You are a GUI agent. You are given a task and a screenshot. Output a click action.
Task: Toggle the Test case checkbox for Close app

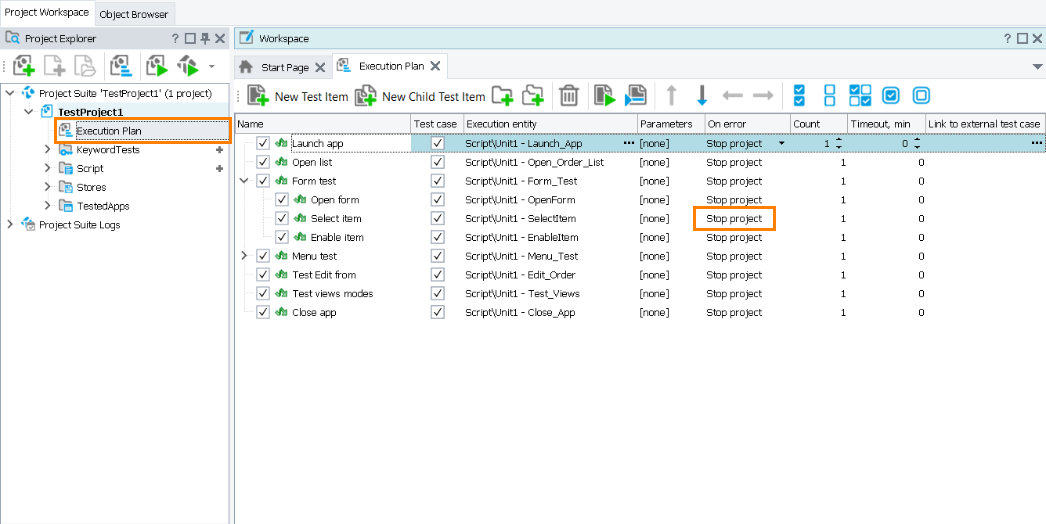[x=437, y=312]
